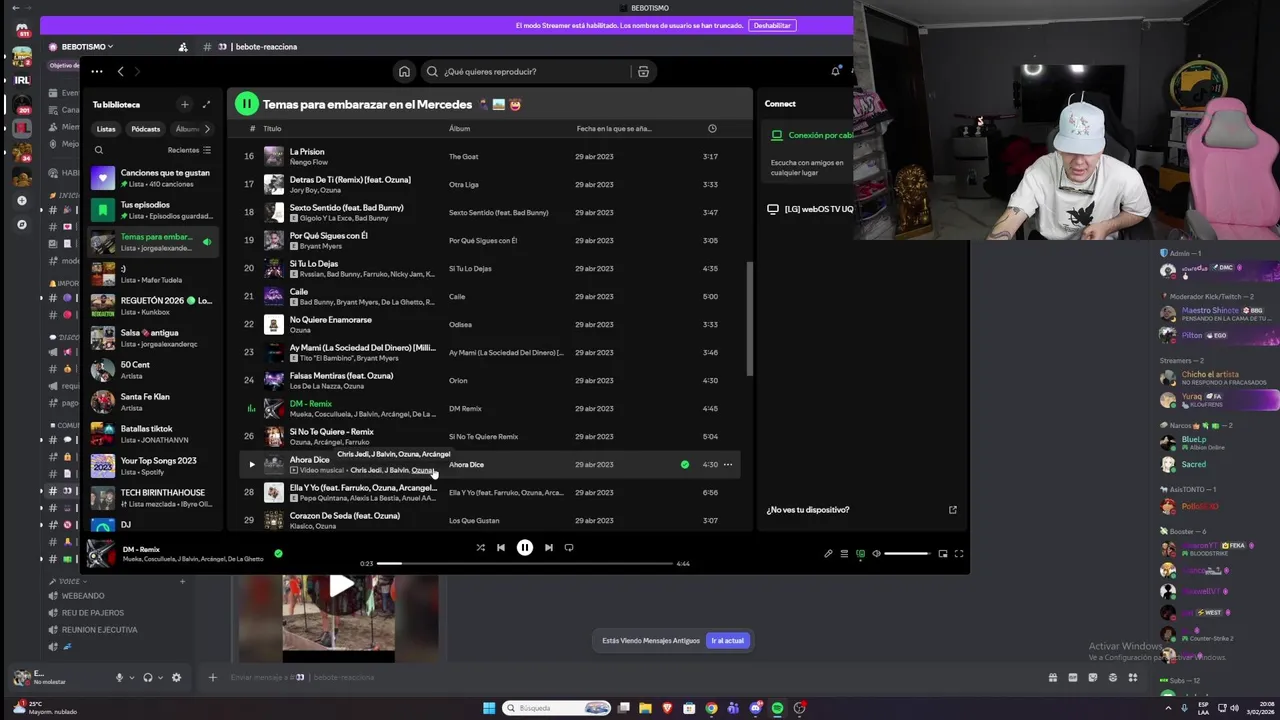Attach file with Discord plus button
The width and height of the screenshot is (1280, 720).
pyautogui.click(x=212, y=677)
